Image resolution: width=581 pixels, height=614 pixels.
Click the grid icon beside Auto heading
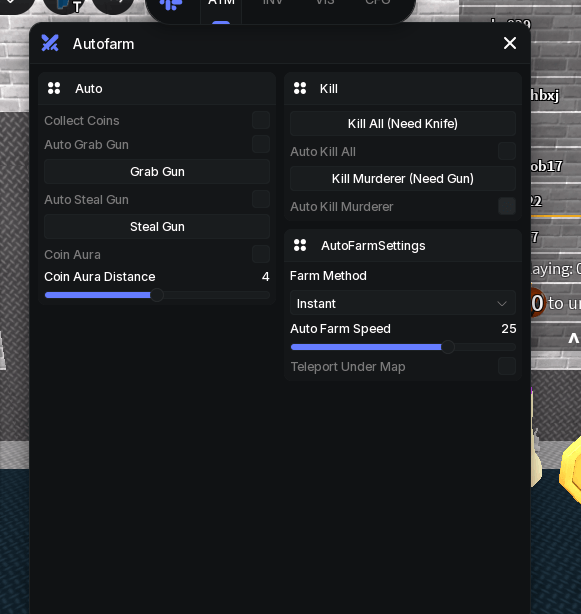pyautogui.click(x=54, y=88)
